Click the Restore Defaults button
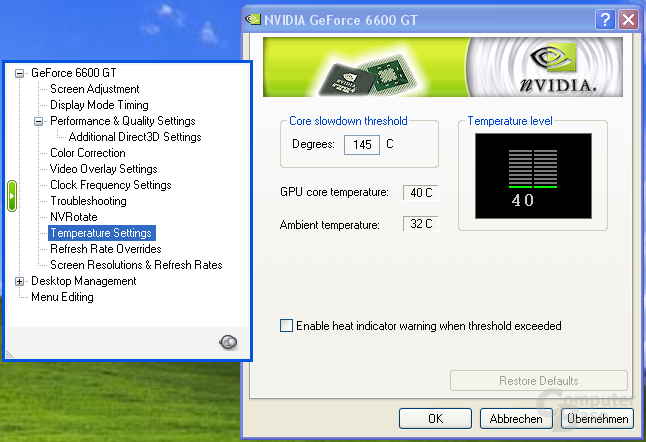Viewport: 646px width, 442px height. [x=539, y=381]
